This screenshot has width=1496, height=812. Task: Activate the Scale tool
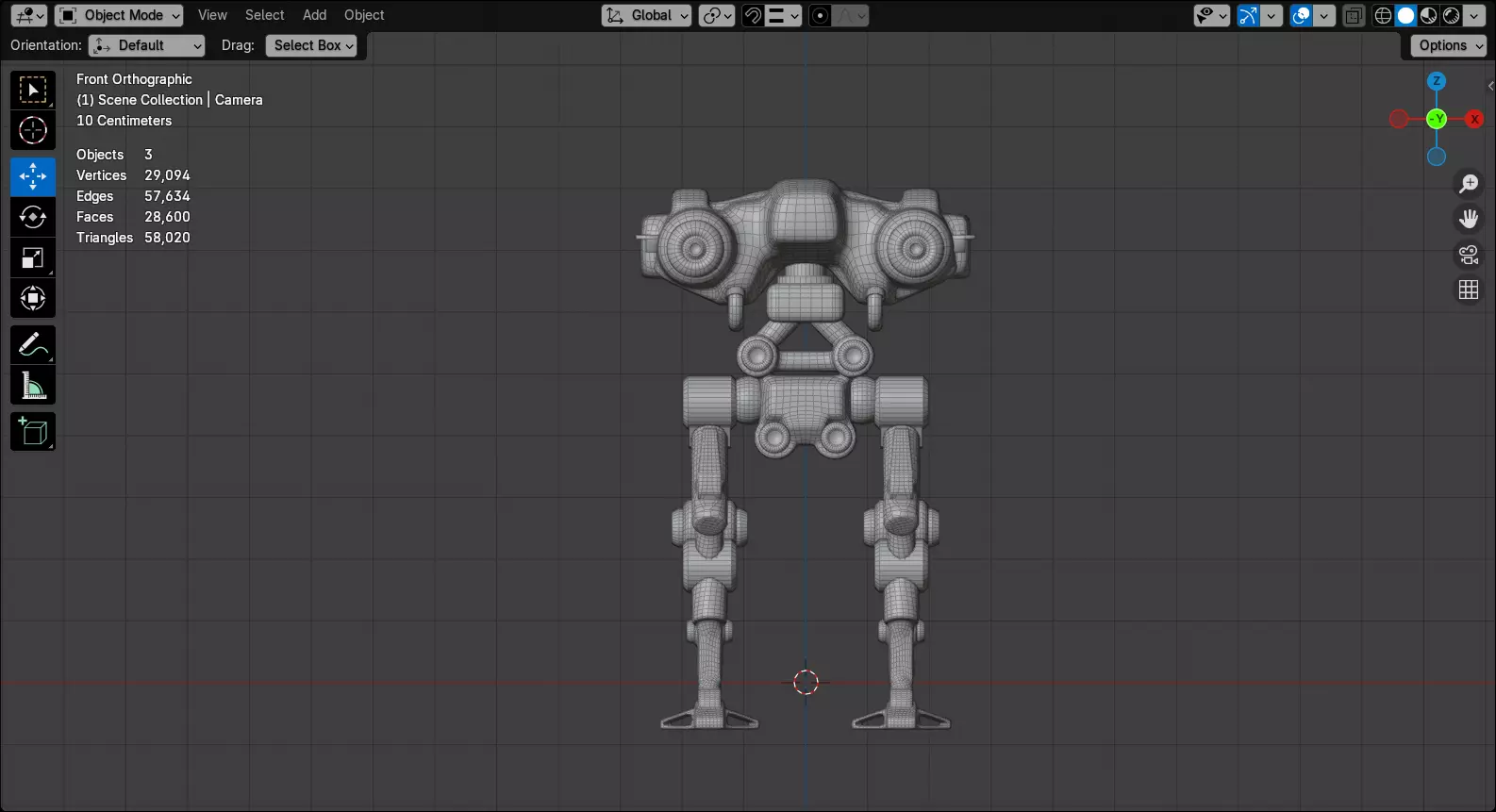(33, 257)
